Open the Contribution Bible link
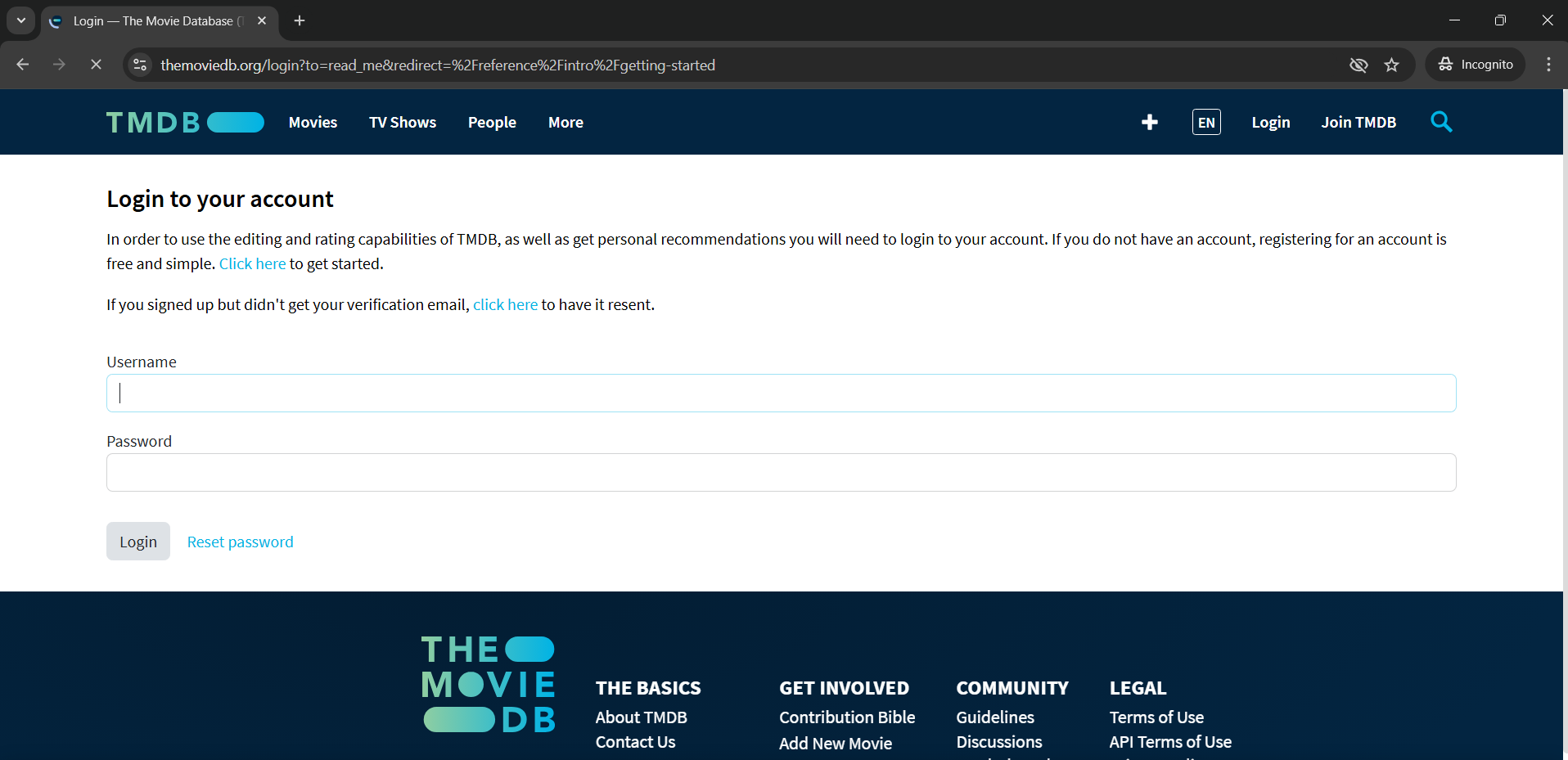This screenshot has width=1568, height=760. pyautogui.click(x=846, y=717)
